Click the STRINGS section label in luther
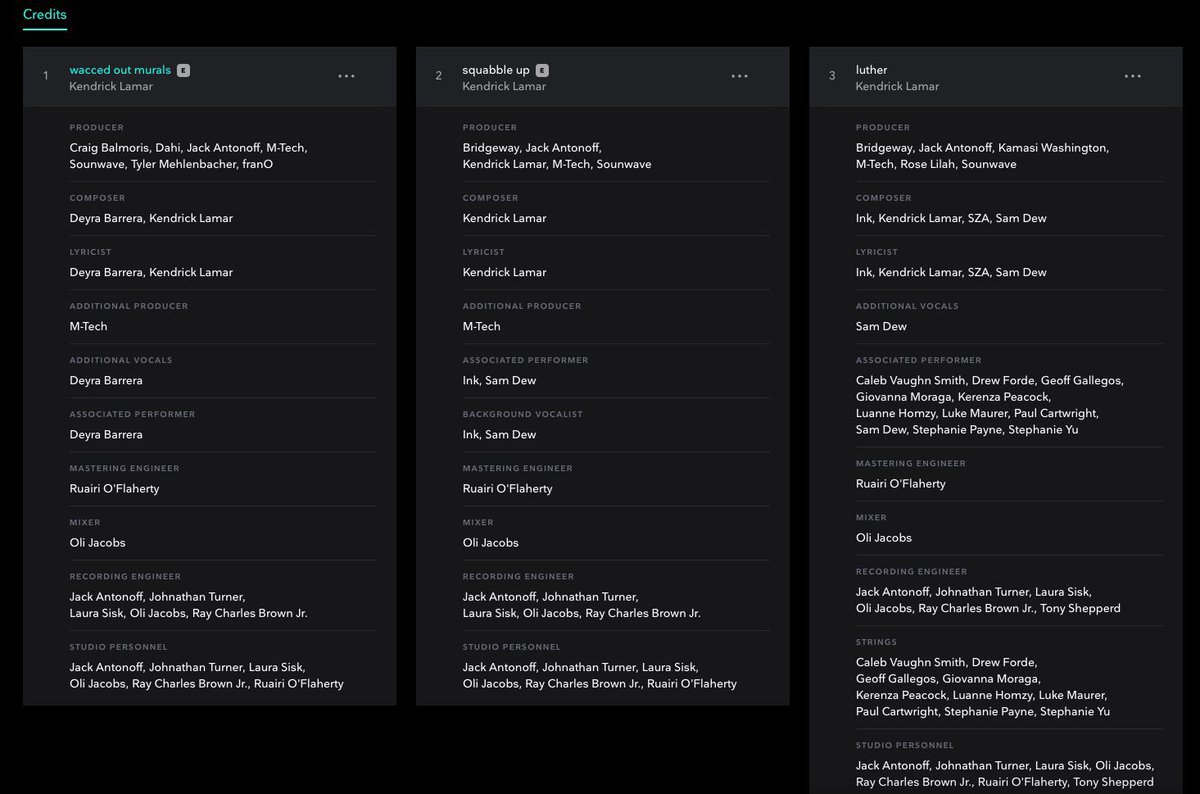Viewport: 1200px width, 794px height. click(x=876, y=642)
